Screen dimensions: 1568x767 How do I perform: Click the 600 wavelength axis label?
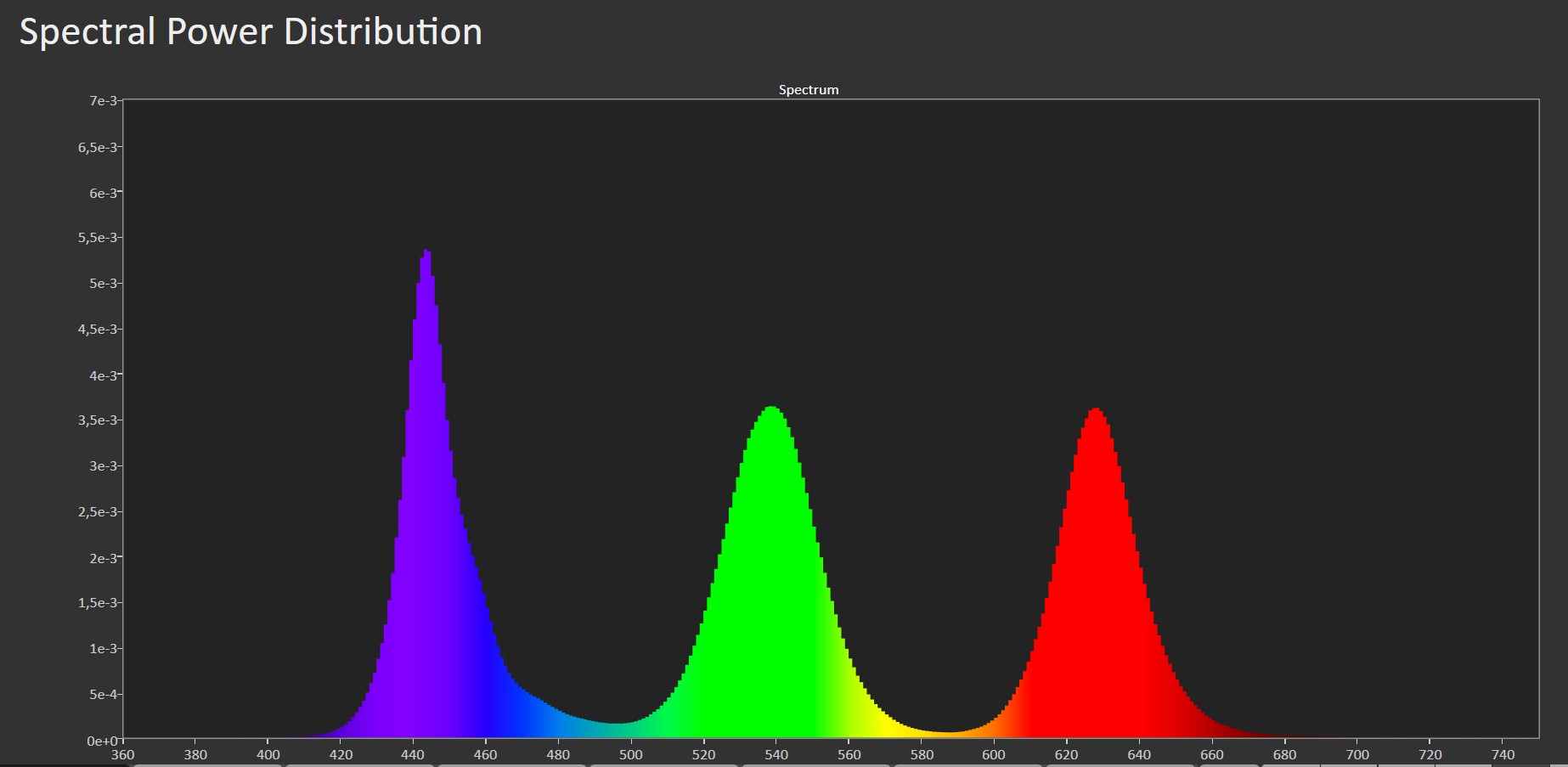tap(994, 755)
